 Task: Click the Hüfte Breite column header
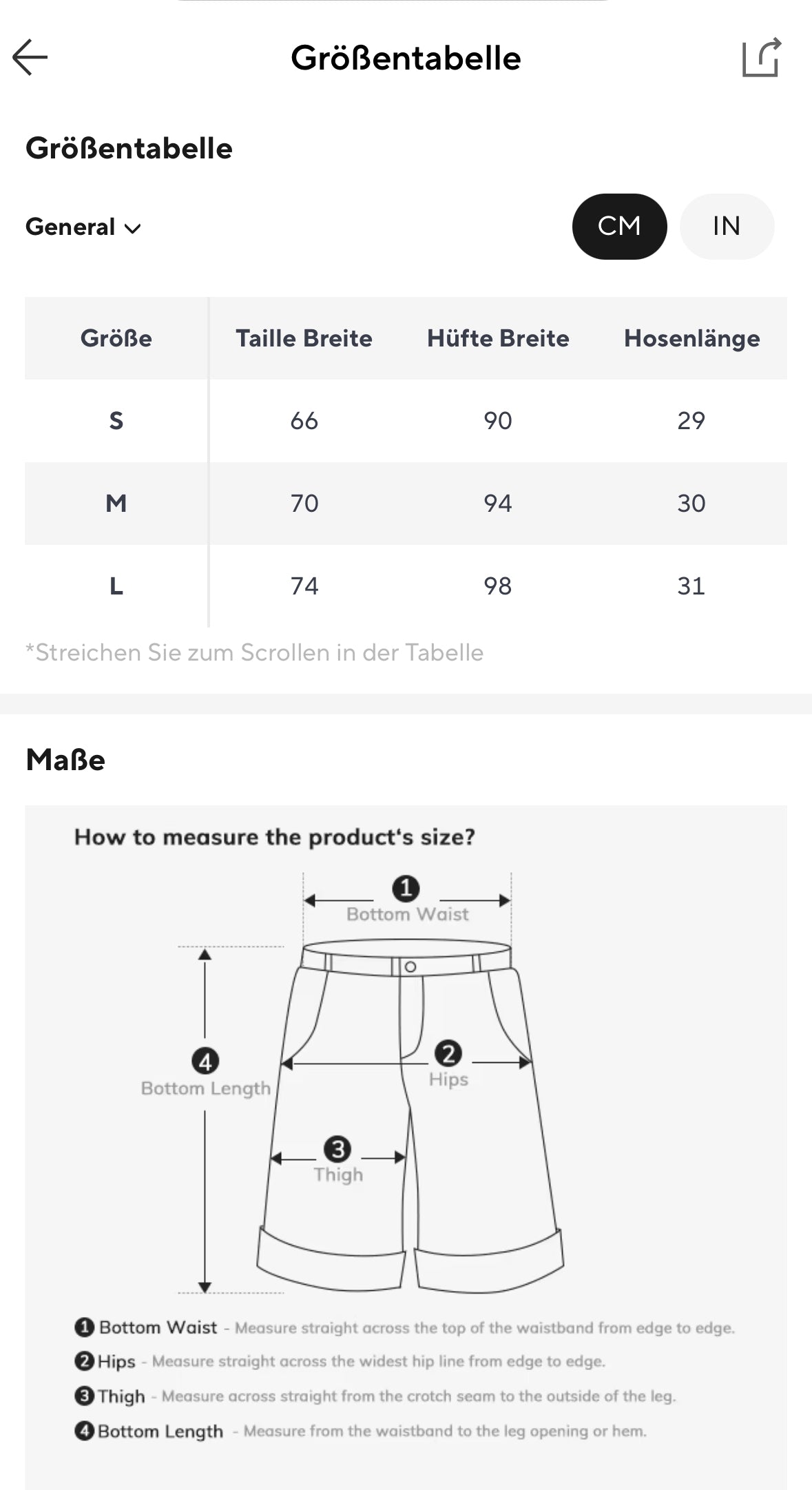coord(498,338)
